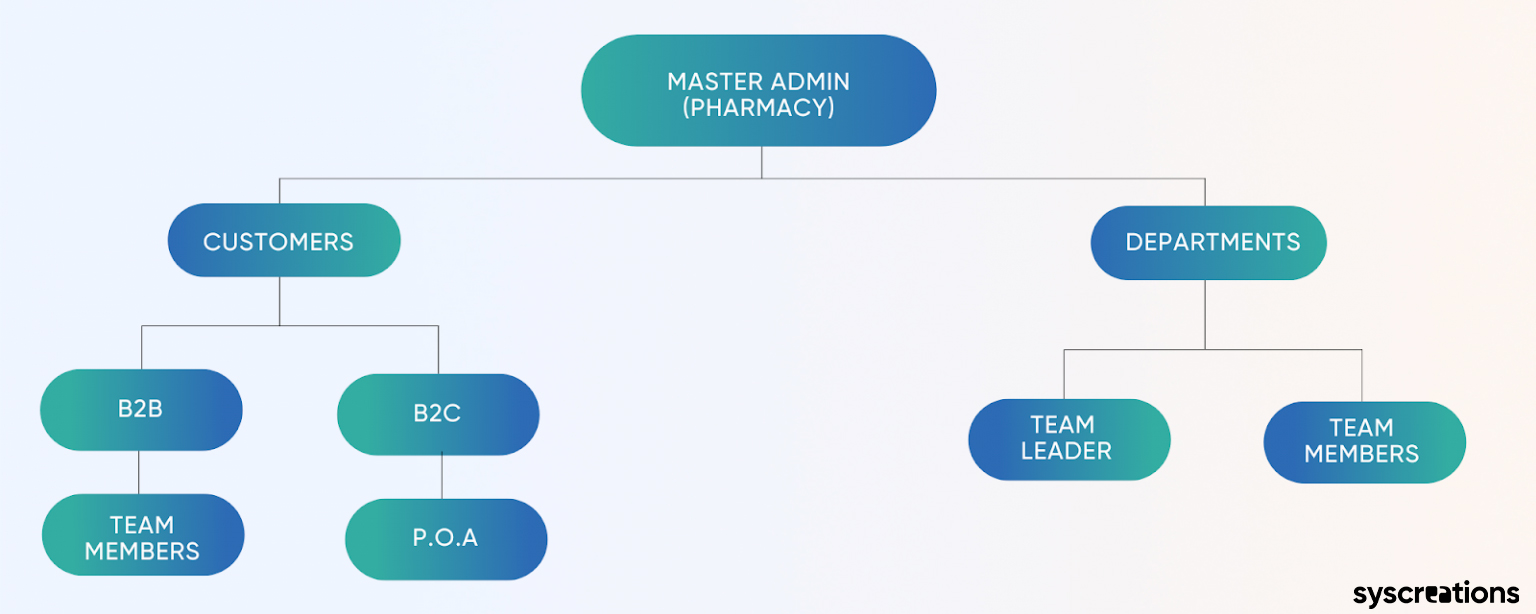Click the Customers node
Image resolution: width=1536 pixels, height=614 pixels.
tap(284, 240)
